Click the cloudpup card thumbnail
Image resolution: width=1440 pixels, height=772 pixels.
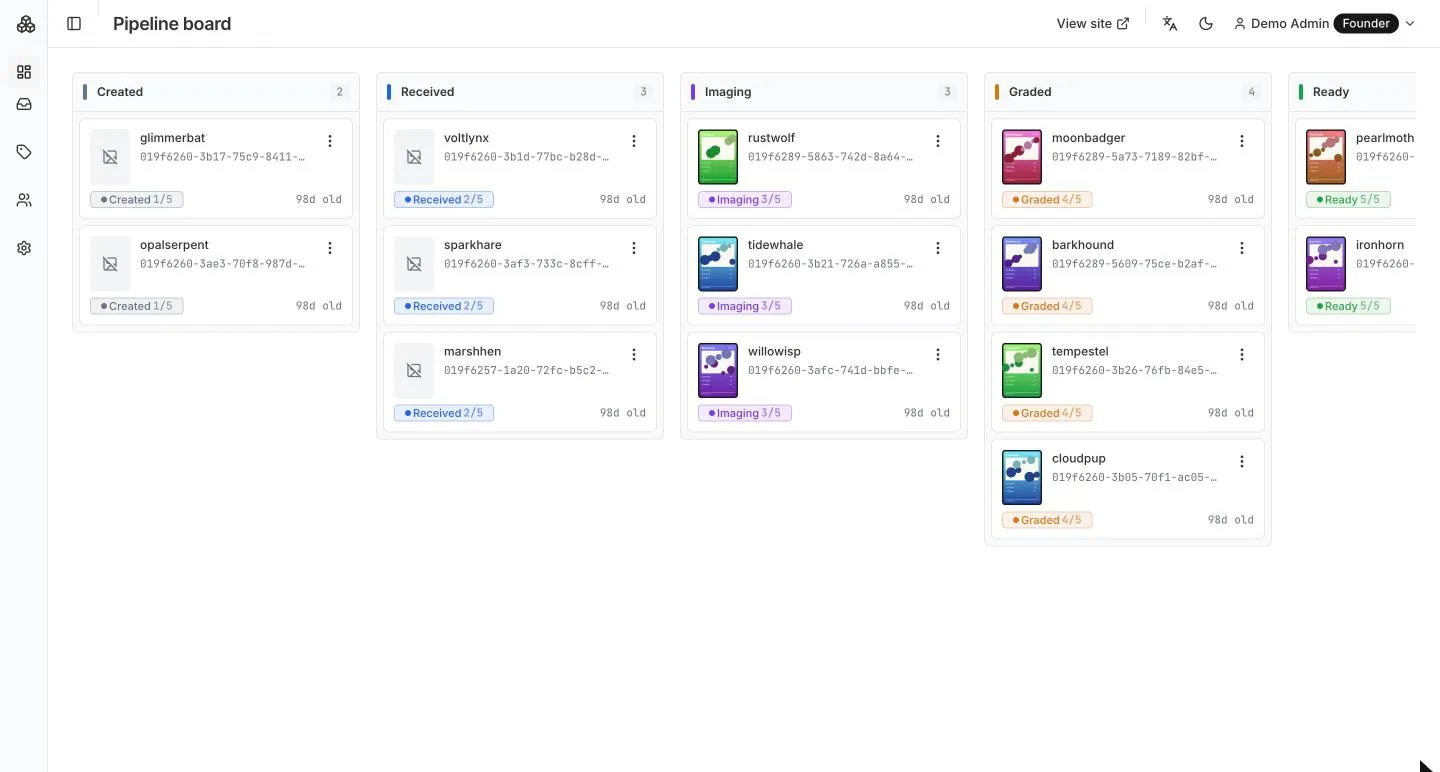point(1022,478)
